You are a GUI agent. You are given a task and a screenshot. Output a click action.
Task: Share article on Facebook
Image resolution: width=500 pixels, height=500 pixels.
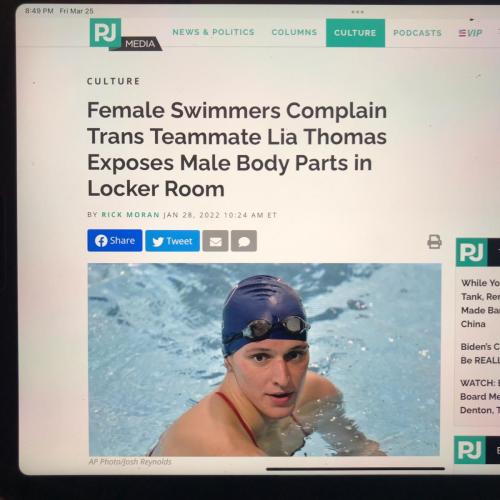coord(115,240)
